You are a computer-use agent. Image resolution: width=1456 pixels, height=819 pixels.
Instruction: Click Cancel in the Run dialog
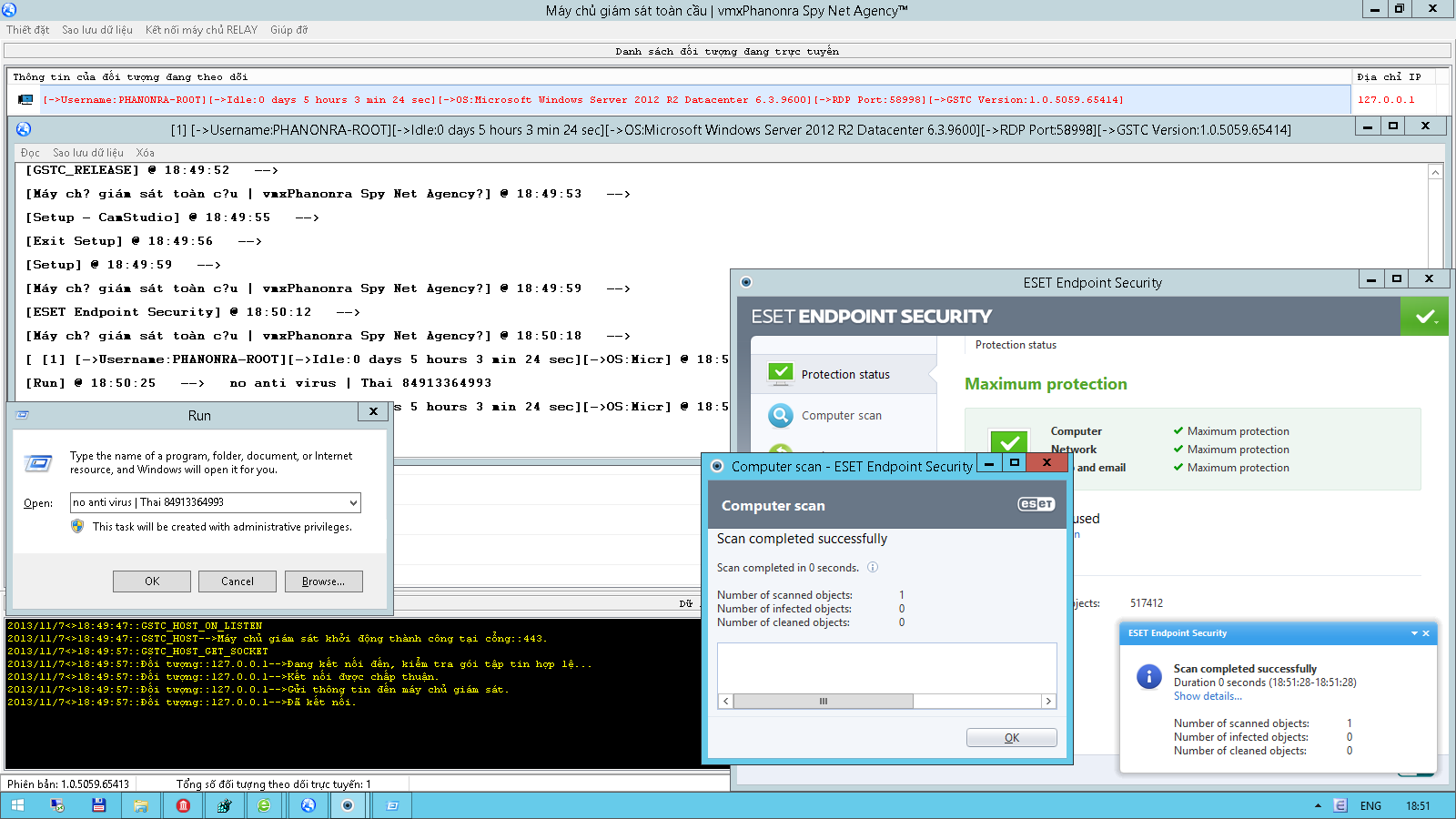point(238,581)
